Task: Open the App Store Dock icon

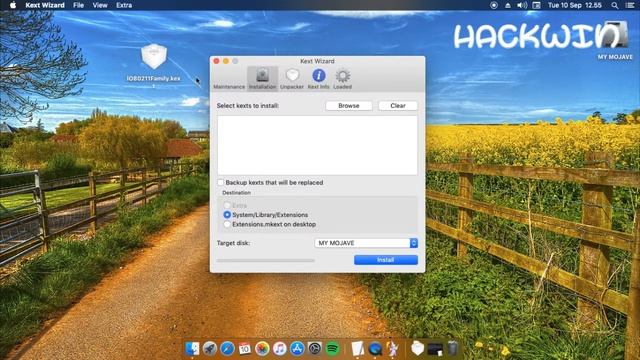Action: point(298,349)
